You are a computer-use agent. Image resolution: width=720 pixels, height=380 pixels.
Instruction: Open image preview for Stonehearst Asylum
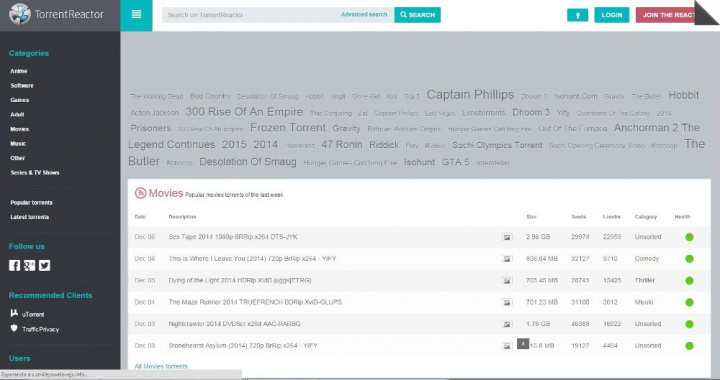tap(507, 346)
